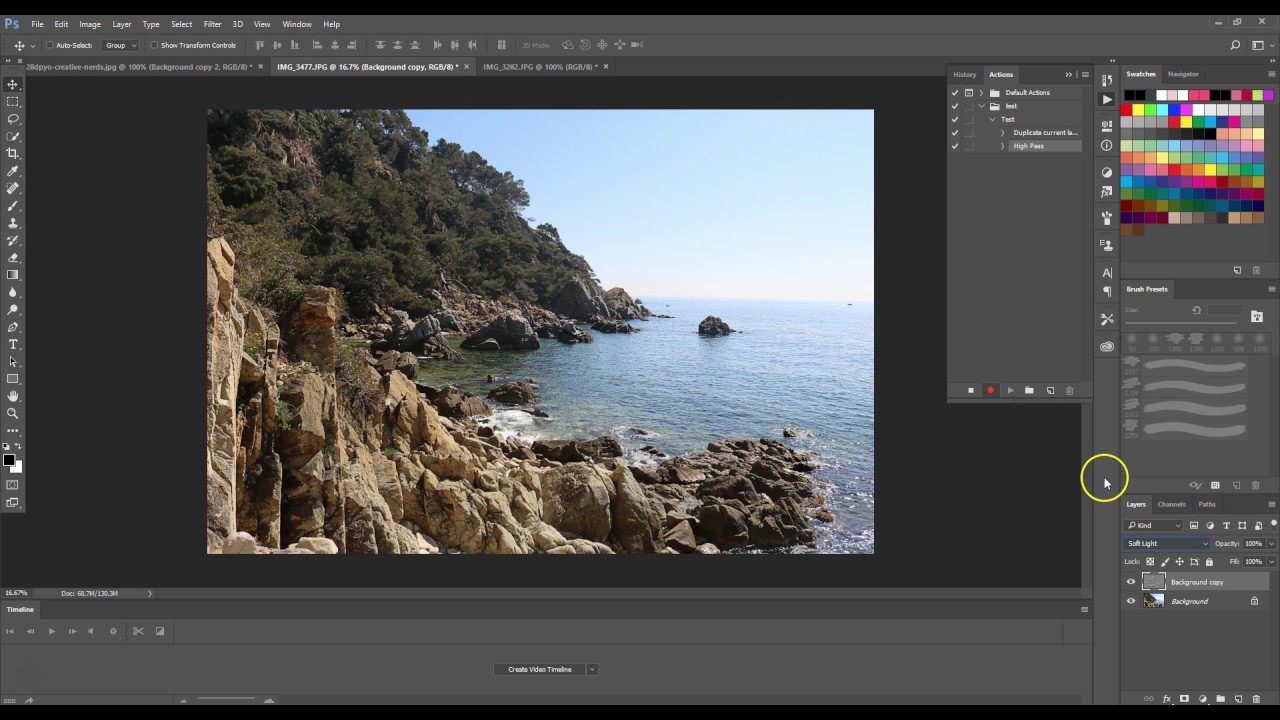Switch to the IMG_3282.JPG document tab
Image resolution: width=1280 pixels, height=720 pixels.
pyautogui.click(x=538, y=67)
